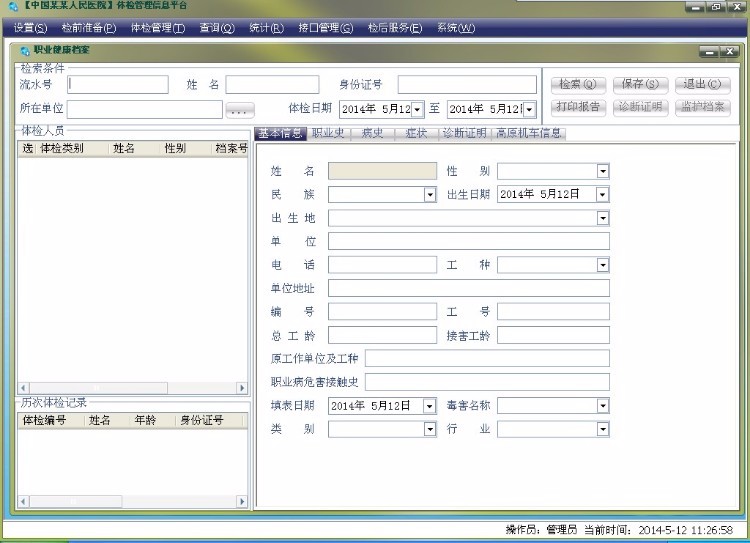This screenshot has width=750, height=543.
Task: Click the '...' browse button beside 所在单位
Action: (241, 109)
